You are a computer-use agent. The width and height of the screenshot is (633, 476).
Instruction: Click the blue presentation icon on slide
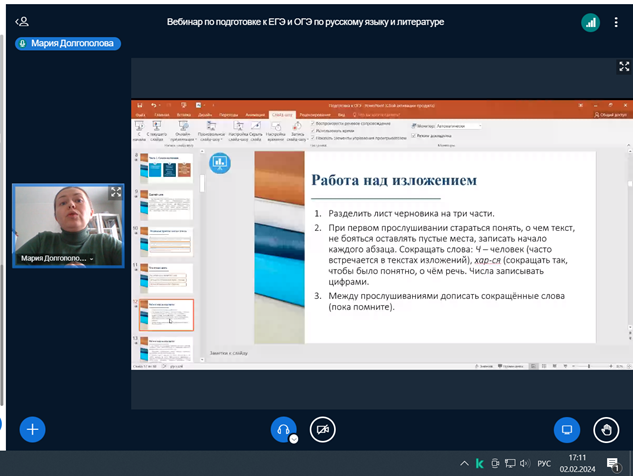point(219,163)
